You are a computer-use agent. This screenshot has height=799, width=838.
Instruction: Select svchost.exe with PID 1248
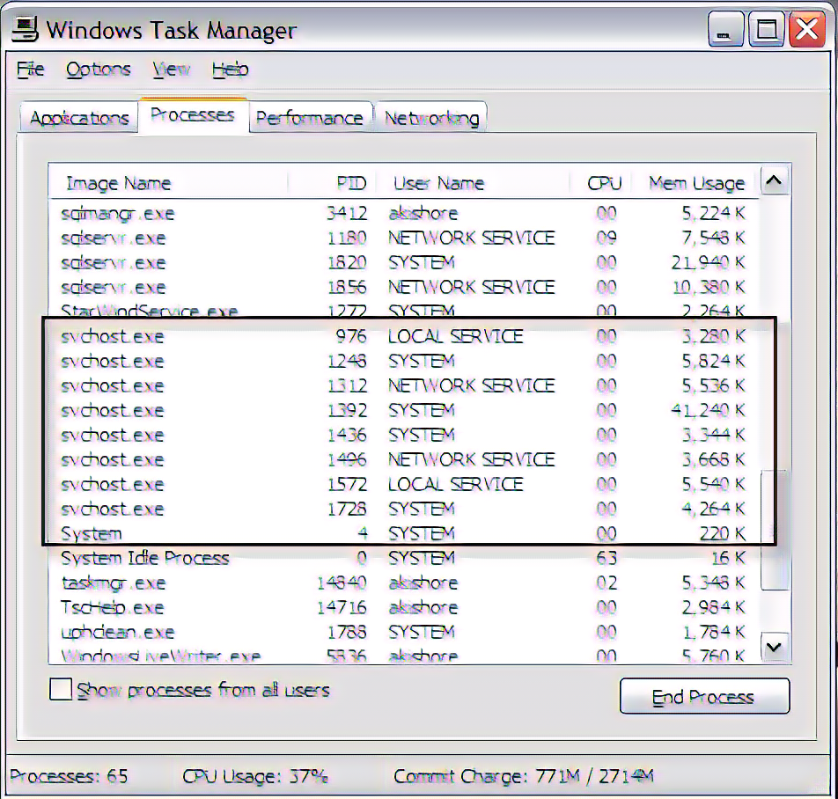(403, 361)
